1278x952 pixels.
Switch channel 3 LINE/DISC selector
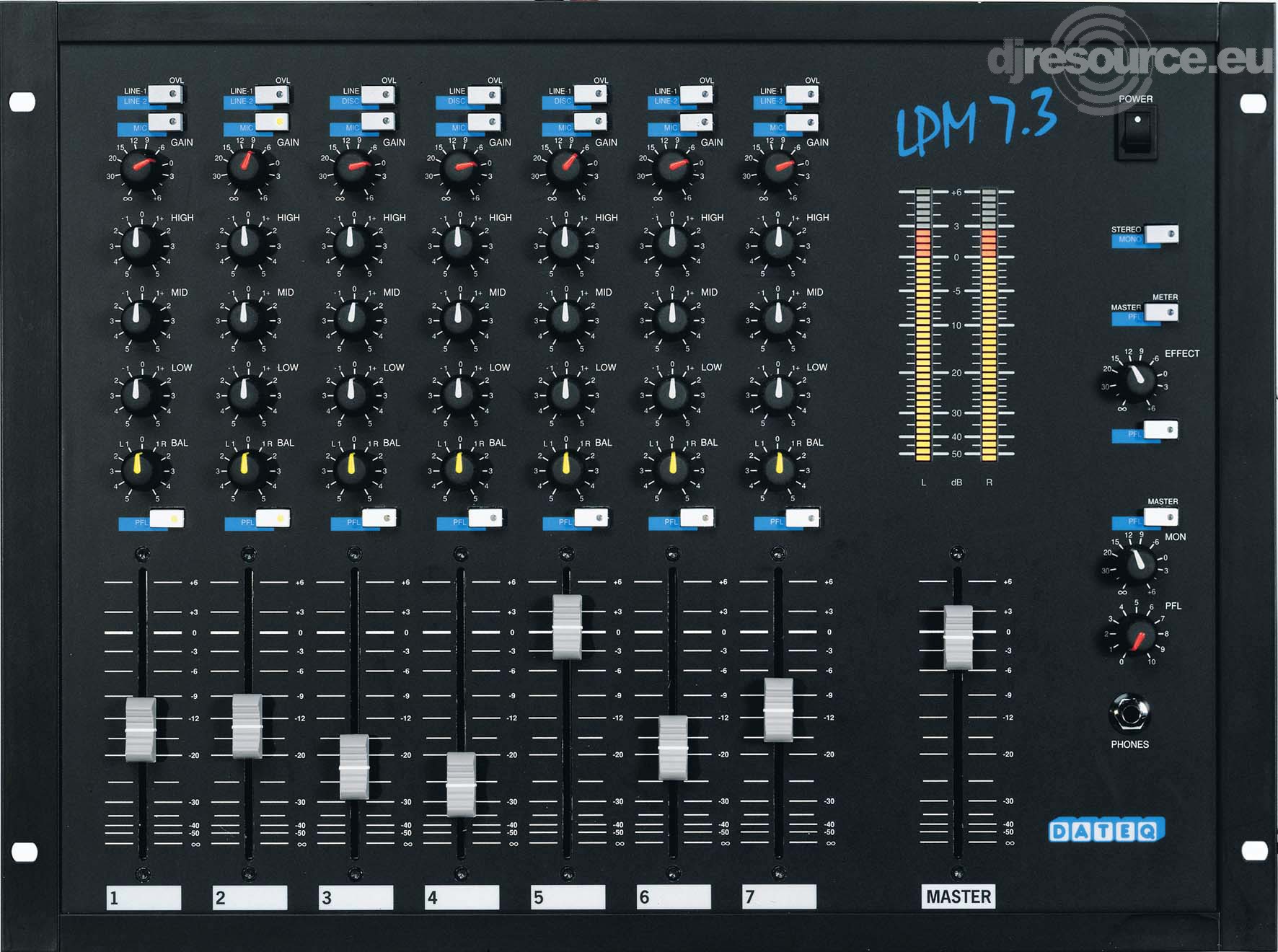[x=377, y=94]
